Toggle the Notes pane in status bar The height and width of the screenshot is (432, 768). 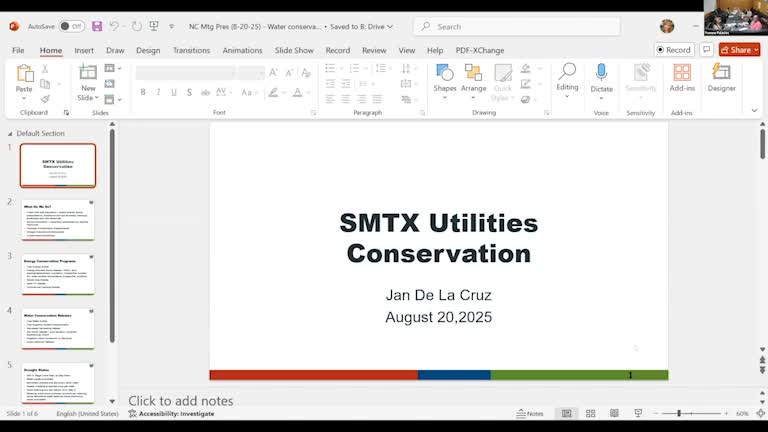point(529,413)
